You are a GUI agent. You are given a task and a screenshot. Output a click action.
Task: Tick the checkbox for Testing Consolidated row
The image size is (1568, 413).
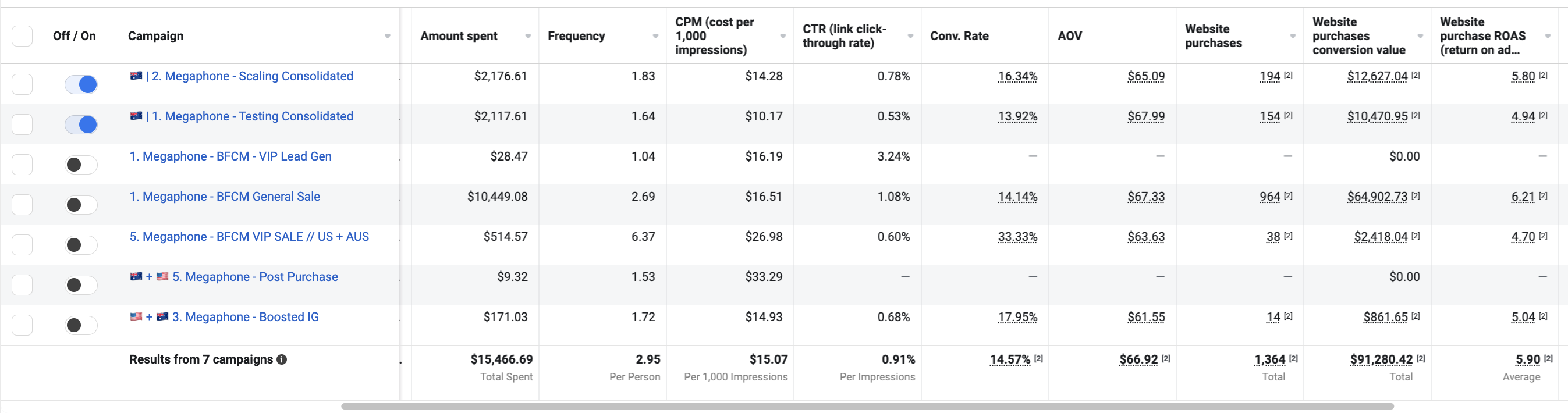[x=23, y=124]
